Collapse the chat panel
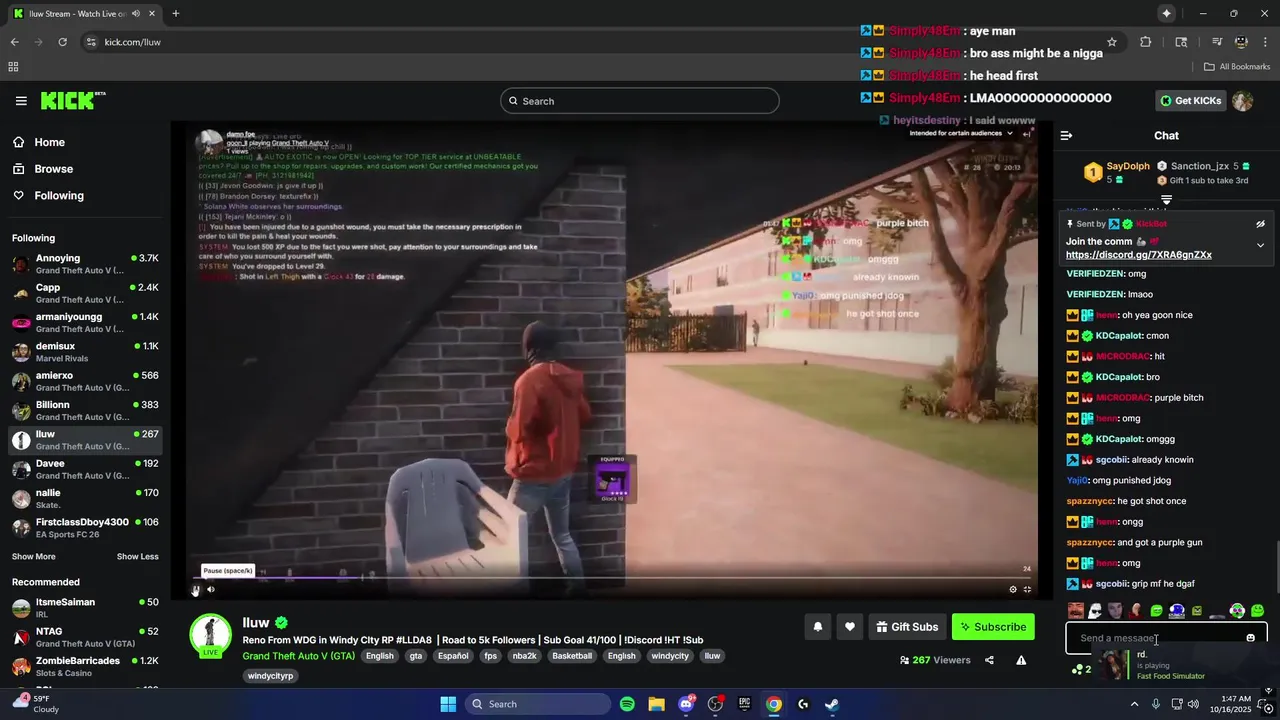Viewport: 1280px width, 720px height. 1066,135
